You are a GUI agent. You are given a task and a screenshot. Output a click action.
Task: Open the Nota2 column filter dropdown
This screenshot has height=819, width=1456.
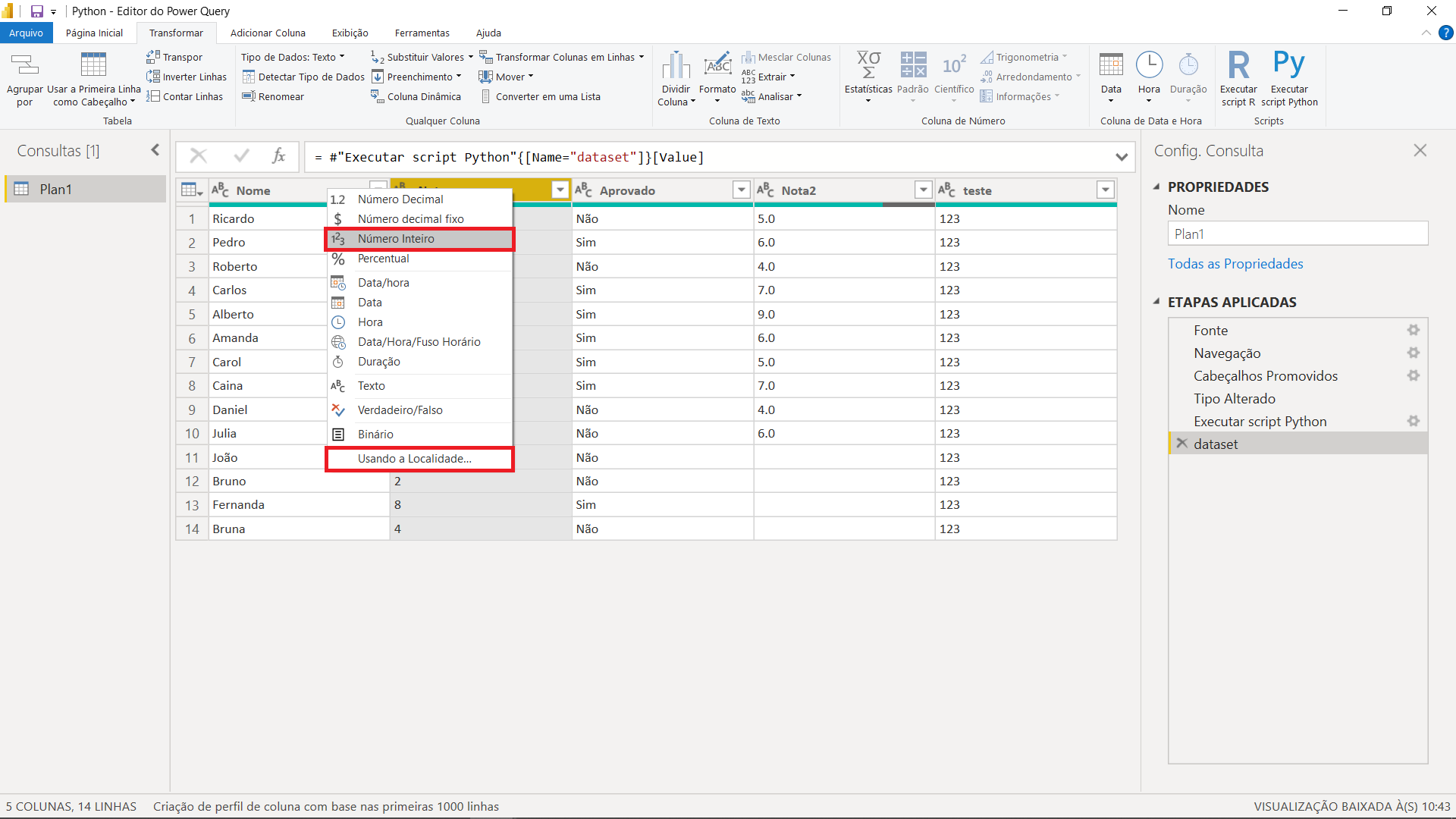click(x=923, y=190)
